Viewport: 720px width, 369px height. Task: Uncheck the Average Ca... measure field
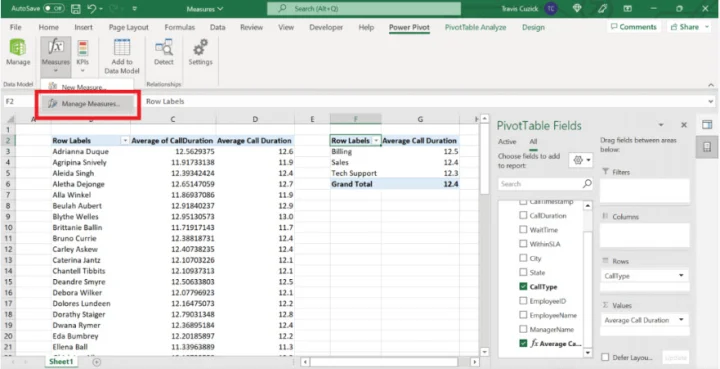(x=523, y=343)
